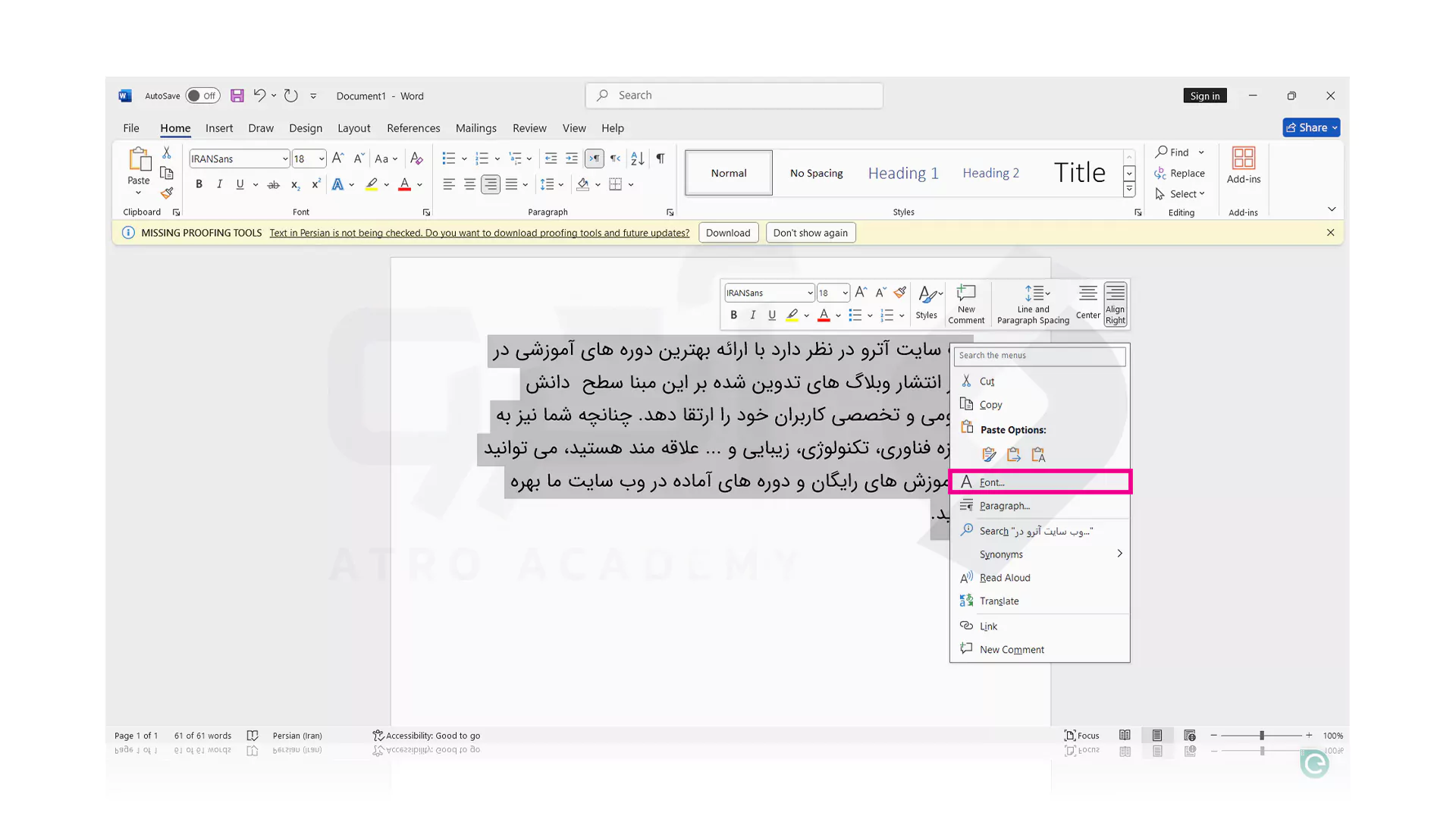Switch to Web Layout view icon
This screenshot has width=1456, height=819.
[x=1190, y=736]
